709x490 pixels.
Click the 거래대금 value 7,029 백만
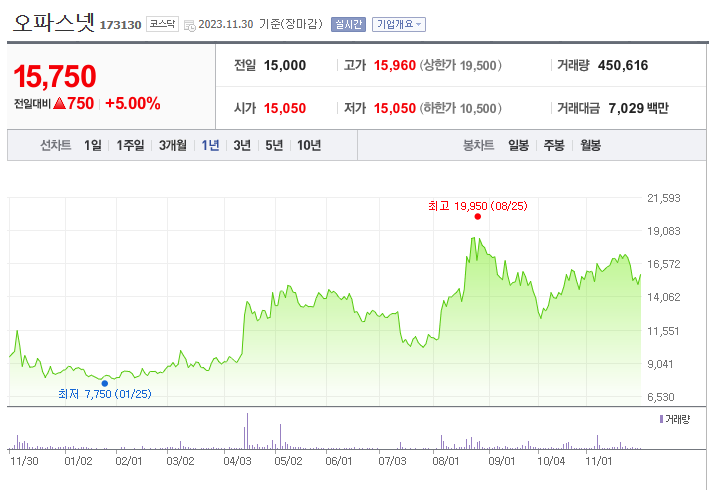tap(638, 108)
